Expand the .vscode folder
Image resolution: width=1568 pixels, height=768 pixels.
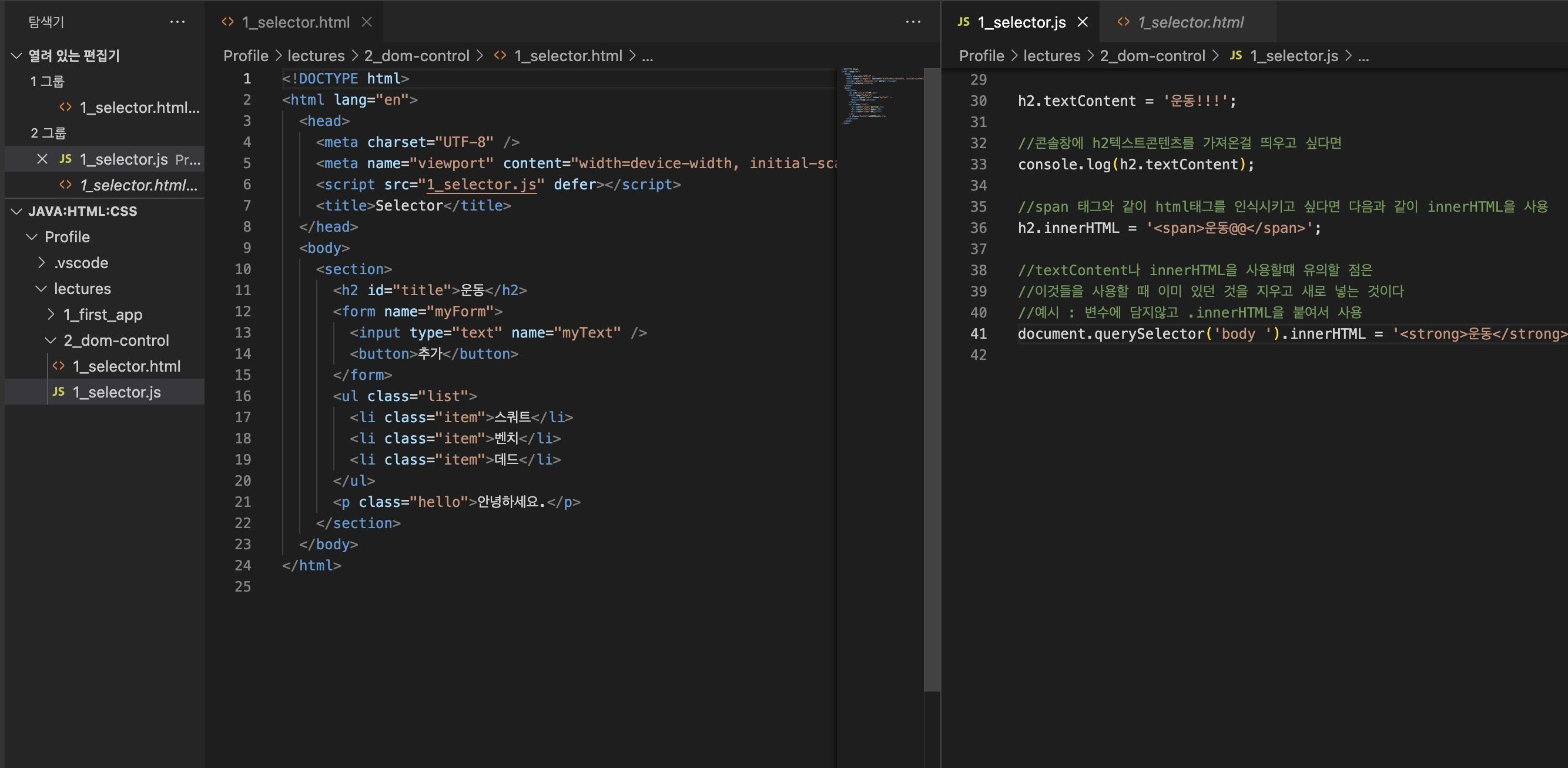41,262
